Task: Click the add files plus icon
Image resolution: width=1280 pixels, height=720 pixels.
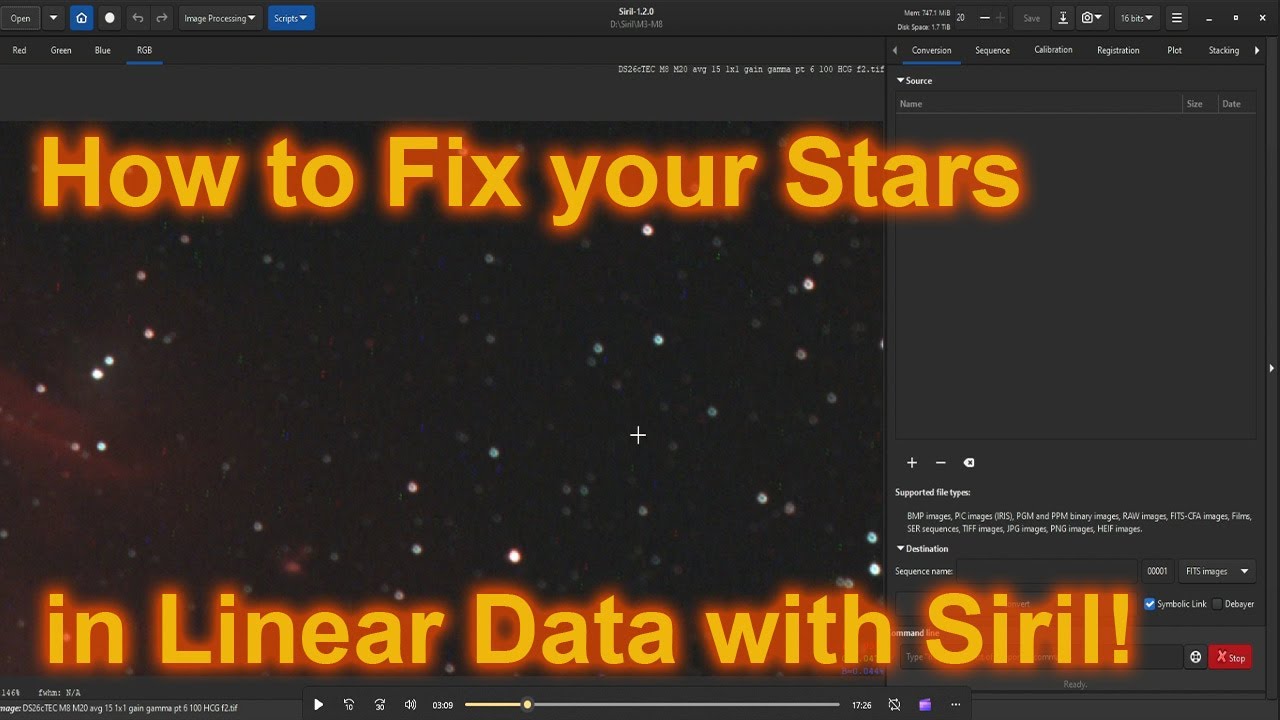Action: (912, 463)
